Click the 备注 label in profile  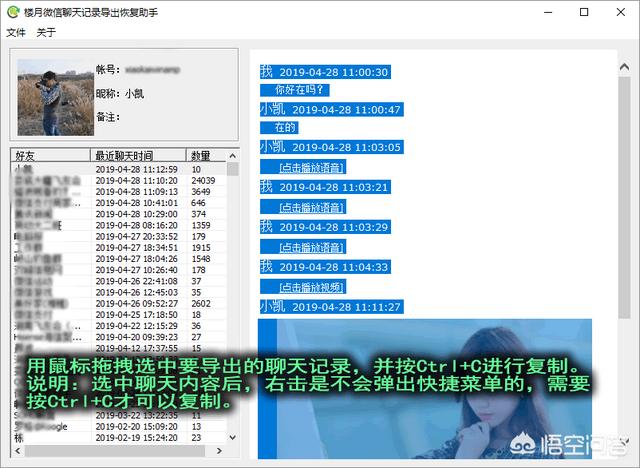107,117
